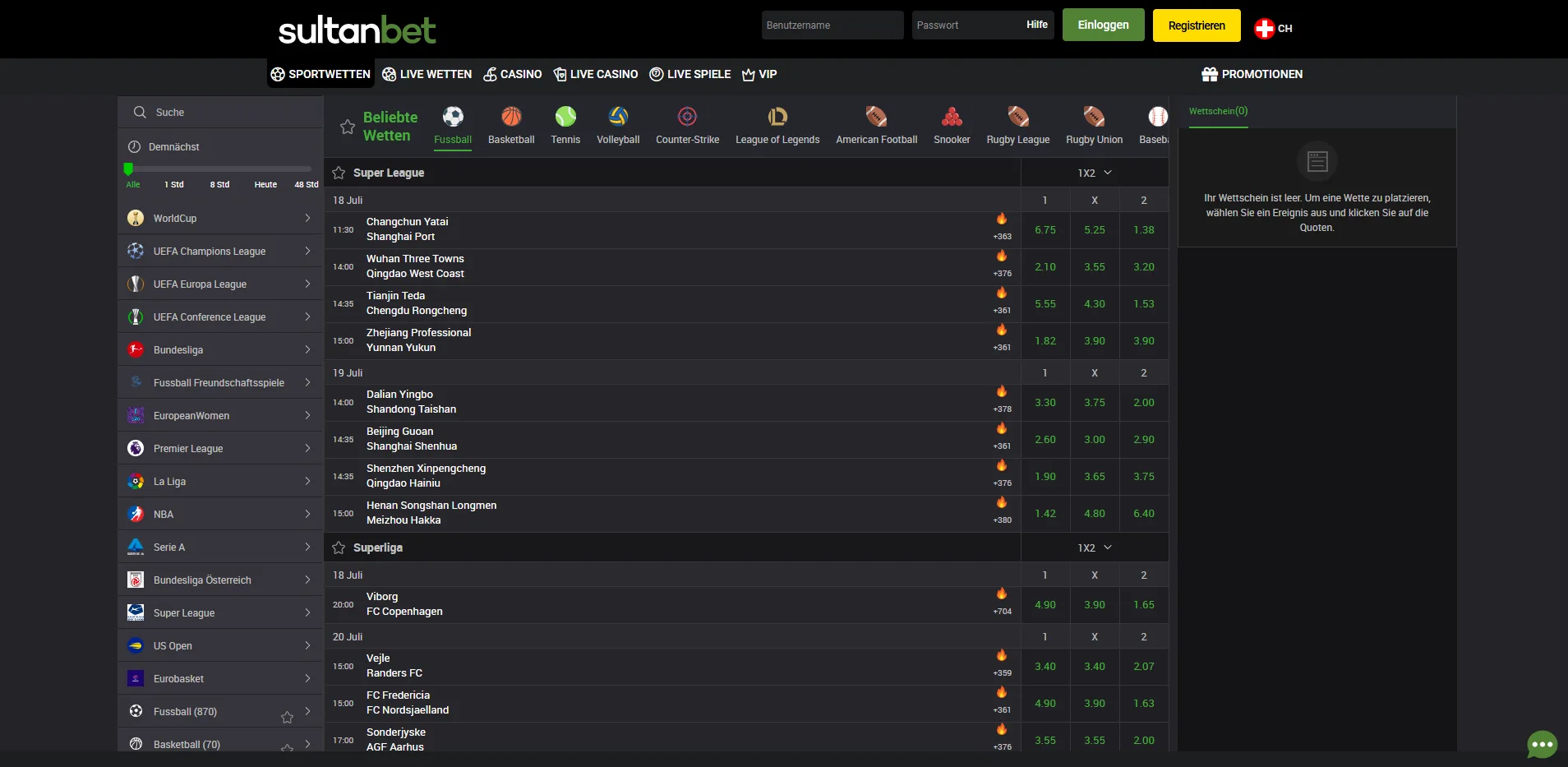
Task: Click the Einloggen button
Action: pyautogui.click(x=1103, y=25)
